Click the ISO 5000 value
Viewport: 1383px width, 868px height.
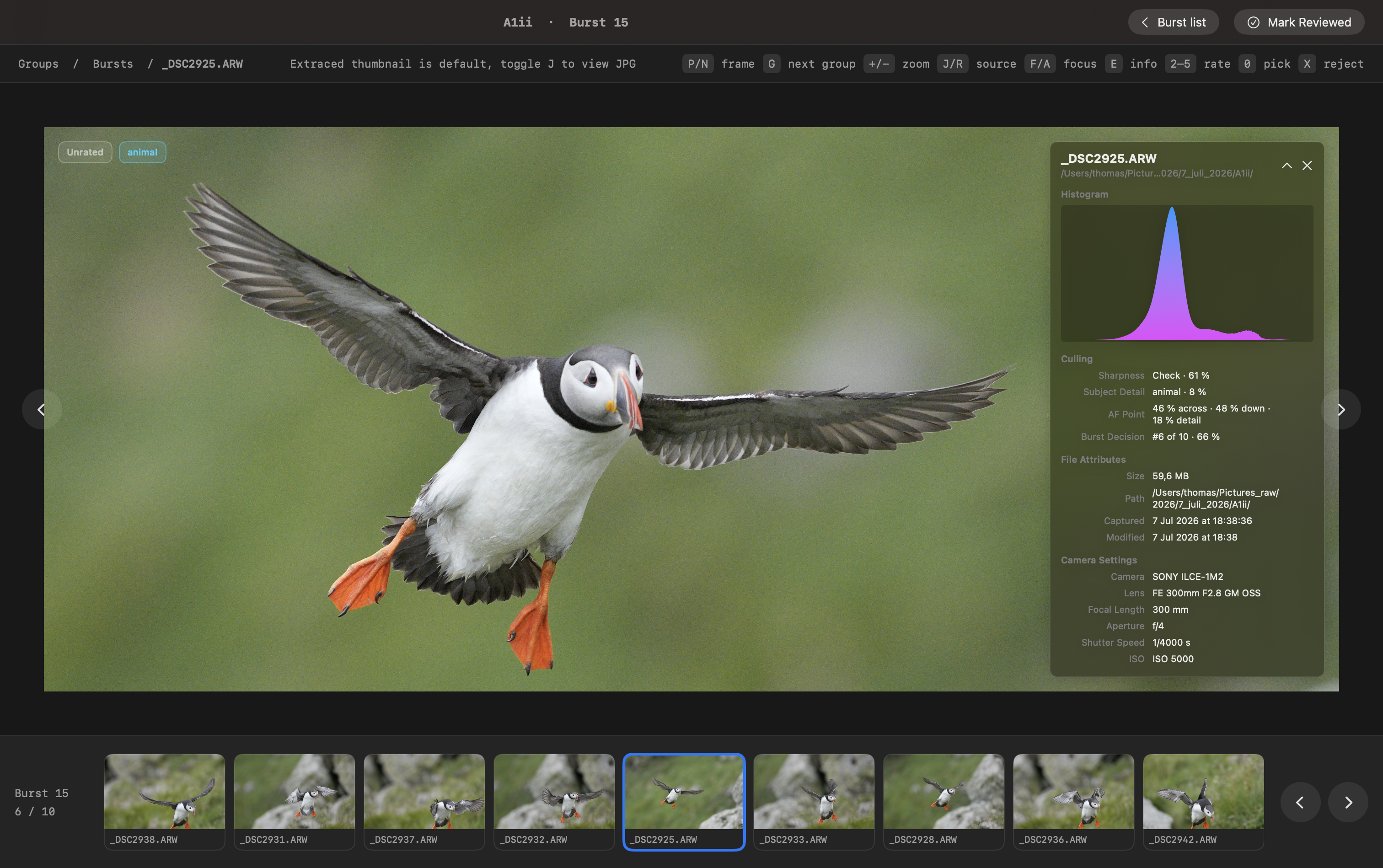click(x=1173, y=659)
